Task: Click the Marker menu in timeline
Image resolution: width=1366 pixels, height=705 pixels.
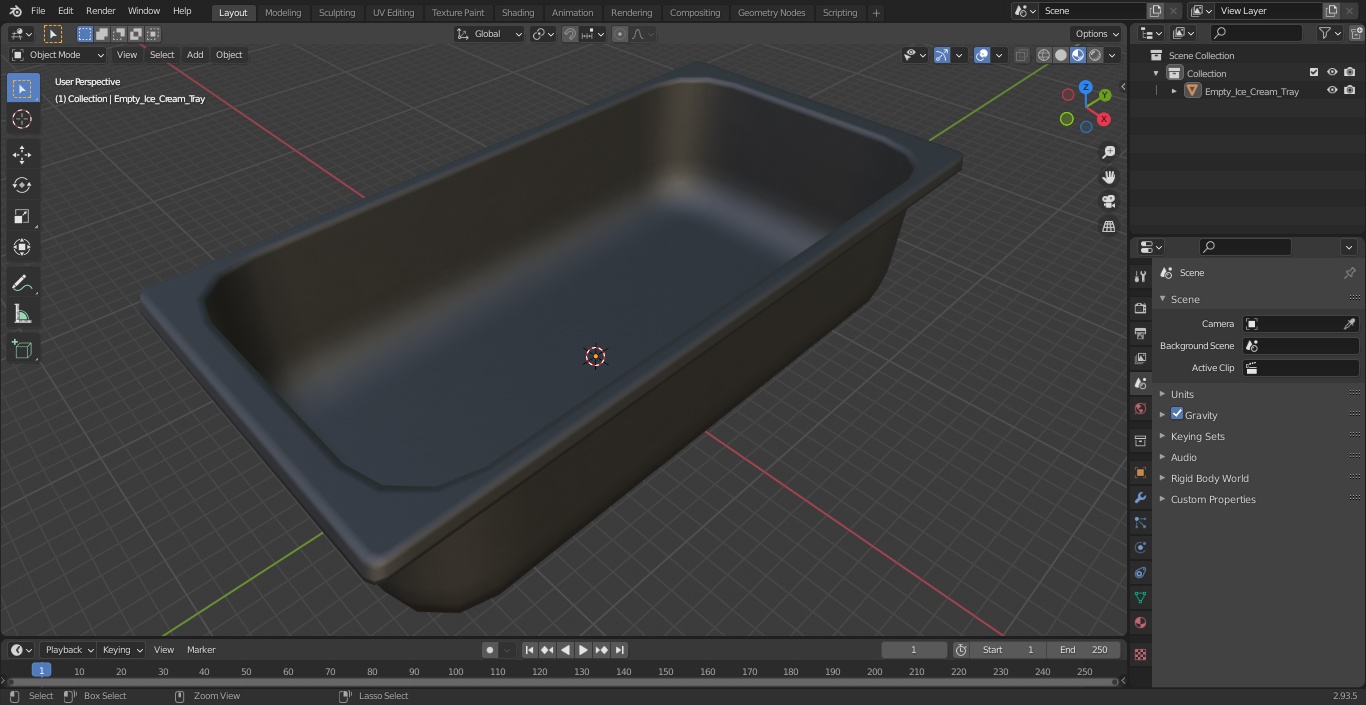Action: pyautogui.click(x=201, y=650)
